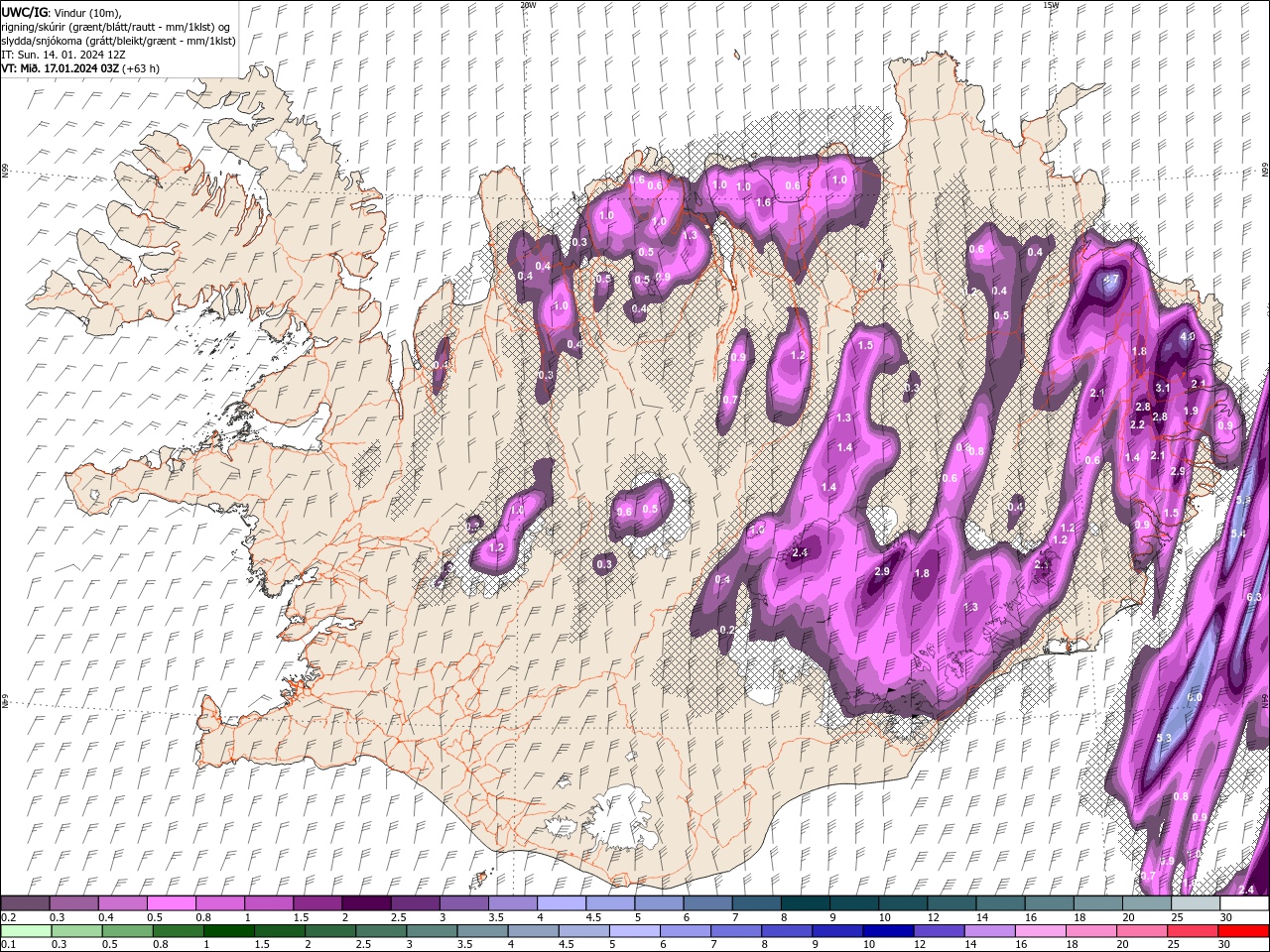Click the 0.2 label in the upper legend row
1270x952 pixels.
click(x=8, y=917)
